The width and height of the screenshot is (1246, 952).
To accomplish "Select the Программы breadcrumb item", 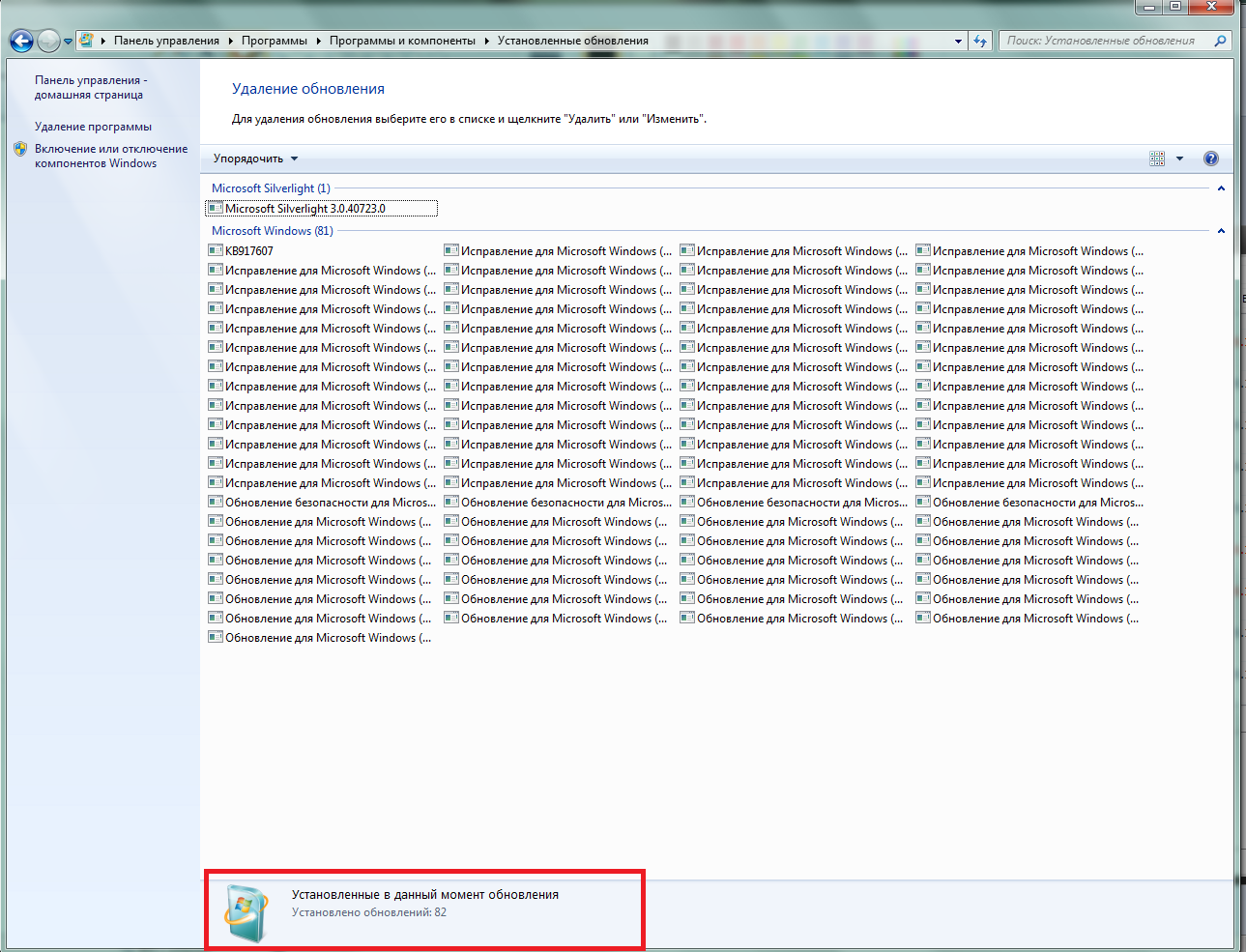I will tap(275, 41).
